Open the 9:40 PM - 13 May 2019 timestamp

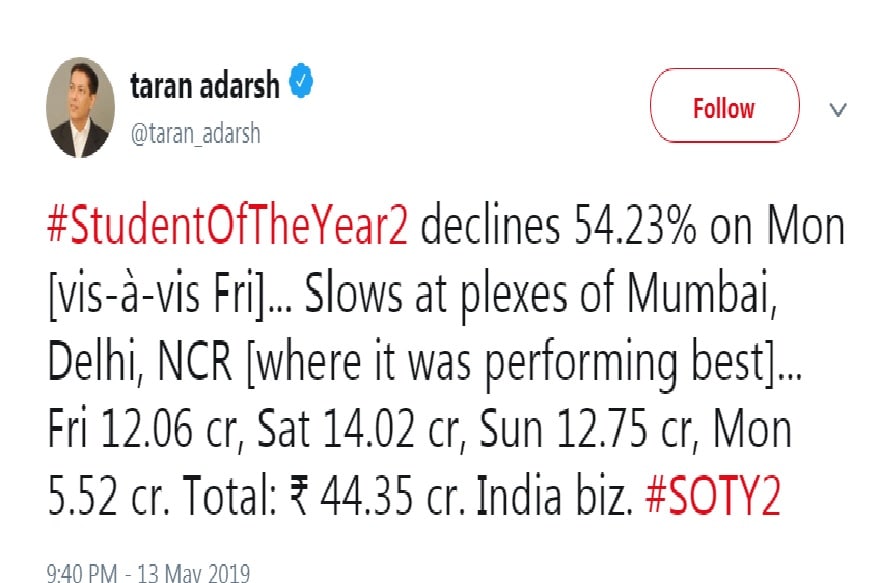click(148, 573)
